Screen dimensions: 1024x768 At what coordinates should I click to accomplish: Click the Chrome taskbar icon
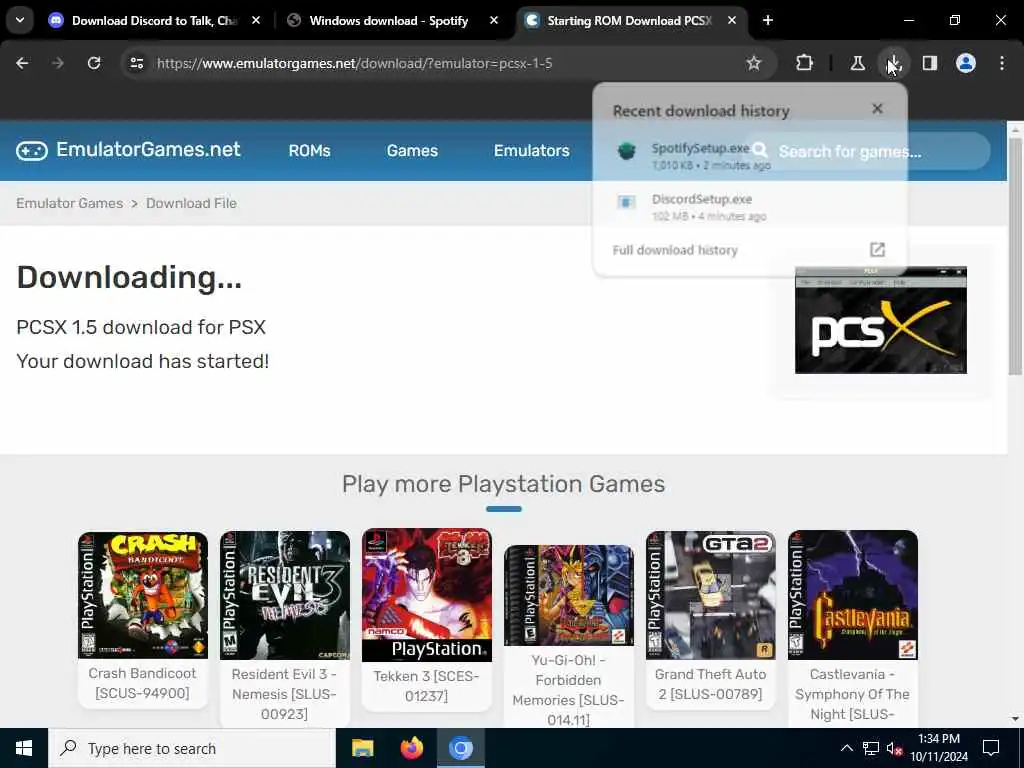point(460,748)
